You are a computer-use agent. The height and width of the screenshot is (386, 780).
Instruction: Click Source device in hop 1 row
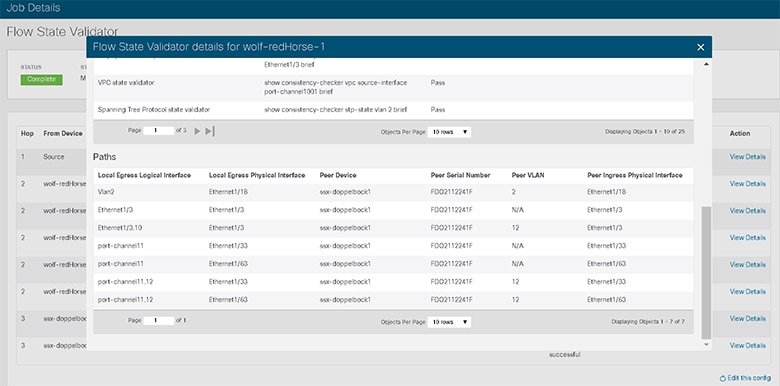click(x=54, y=157)
